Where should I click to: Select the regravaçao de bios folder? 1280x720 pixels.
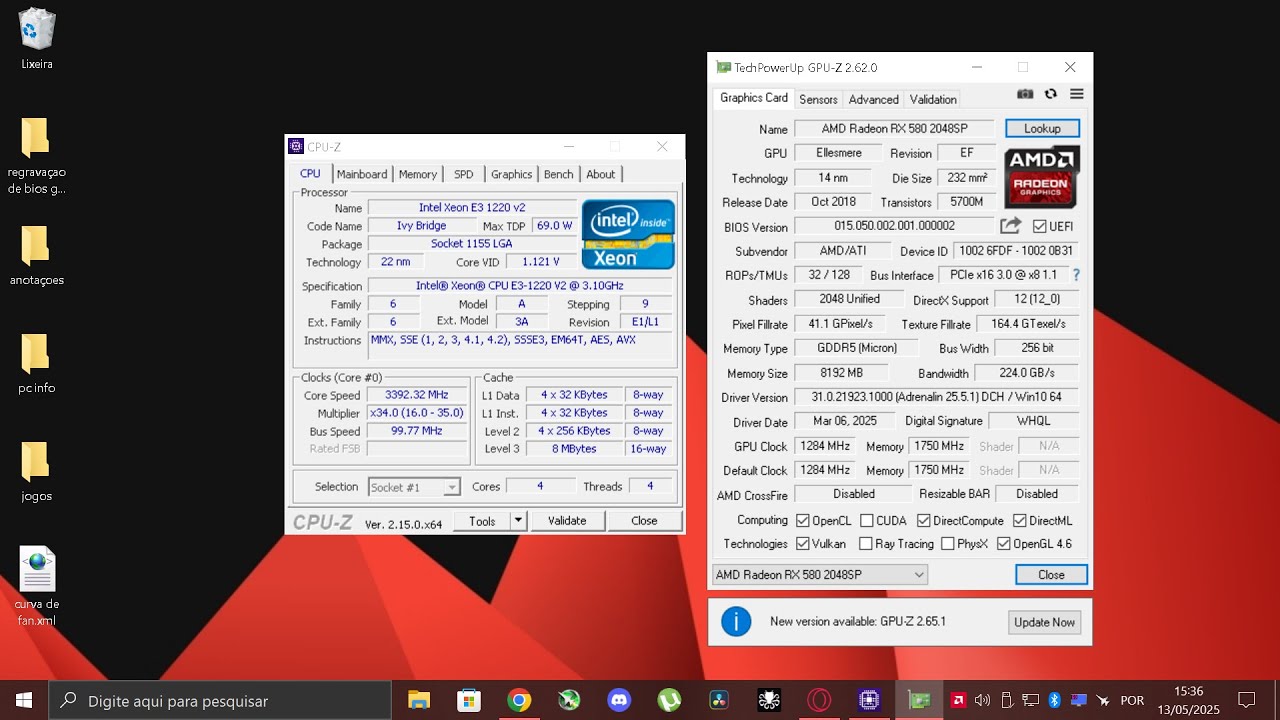pos(37,156)
